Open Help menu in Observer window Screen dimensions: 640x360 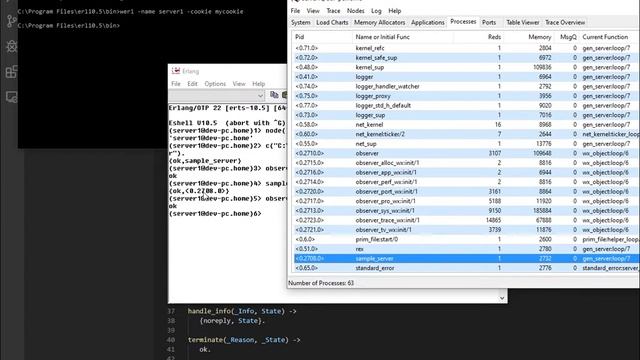pos(395,11)
